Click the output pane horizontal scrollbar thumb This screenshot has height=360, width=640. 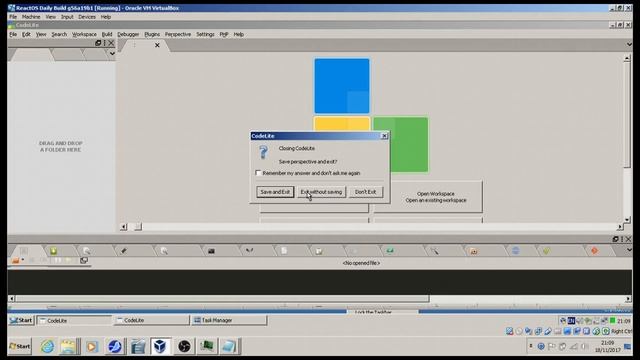222,299
